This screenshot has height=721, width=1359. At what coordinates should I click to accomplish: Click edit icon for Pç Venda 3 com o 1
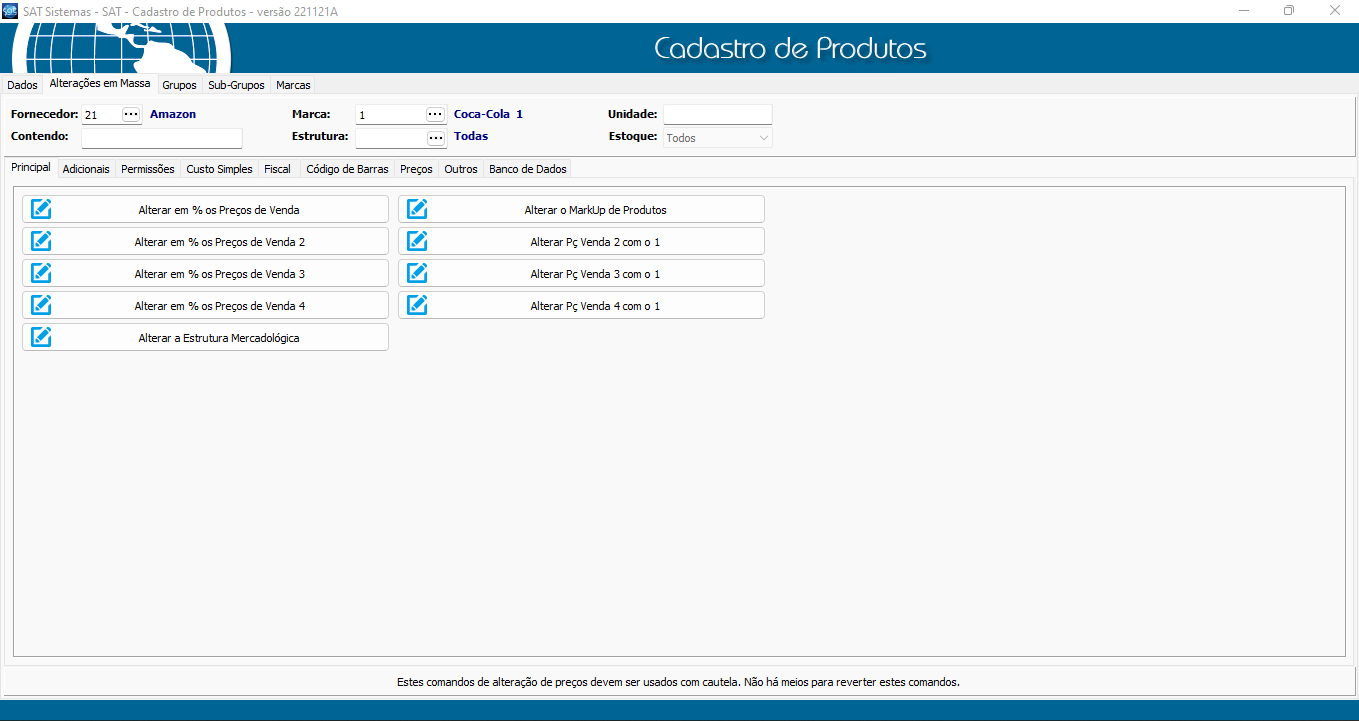coord(418,273)
